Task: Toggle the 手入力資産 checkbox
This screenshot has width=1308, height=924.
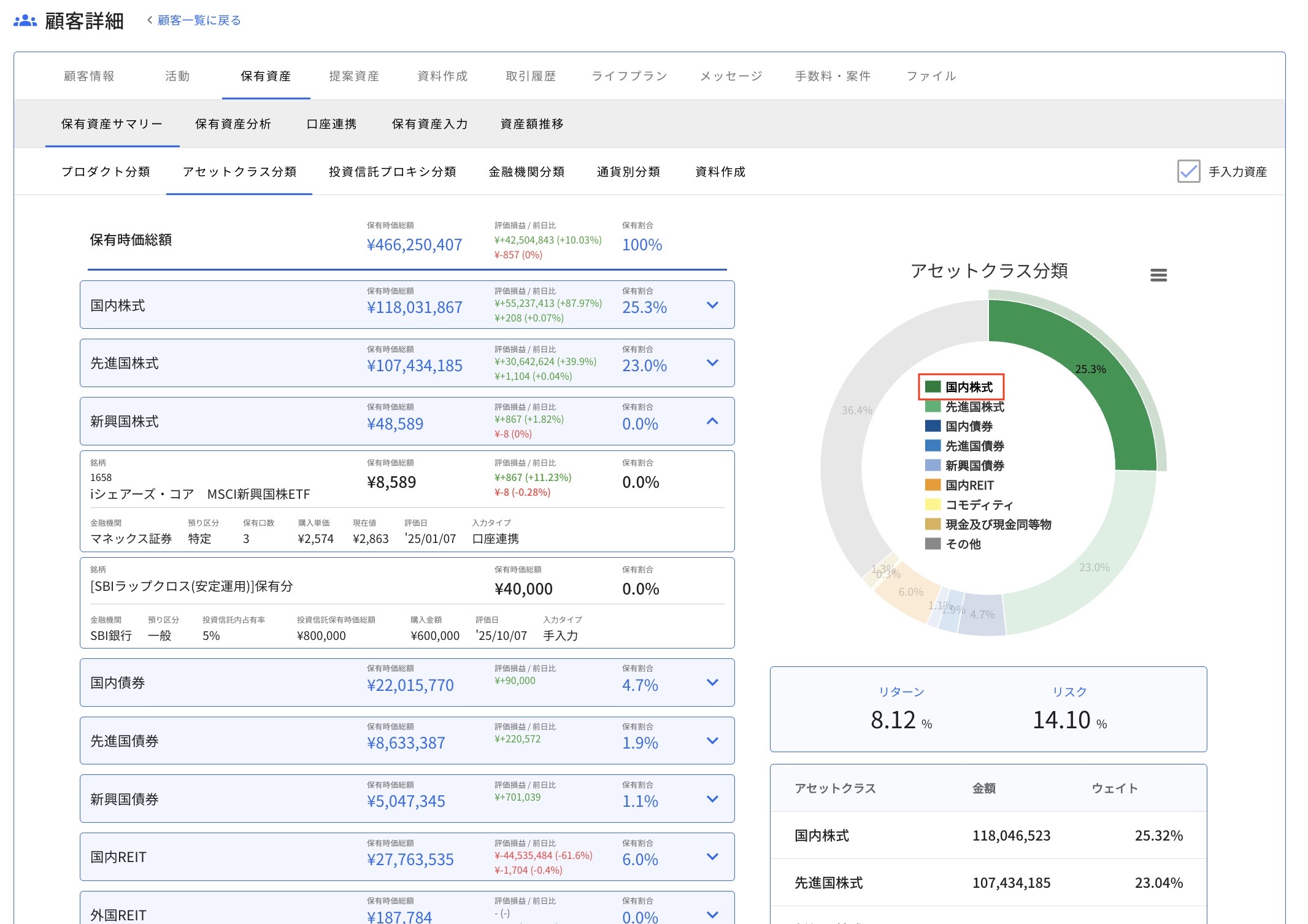Action: pyautogui.click(x=1188, y=172)
